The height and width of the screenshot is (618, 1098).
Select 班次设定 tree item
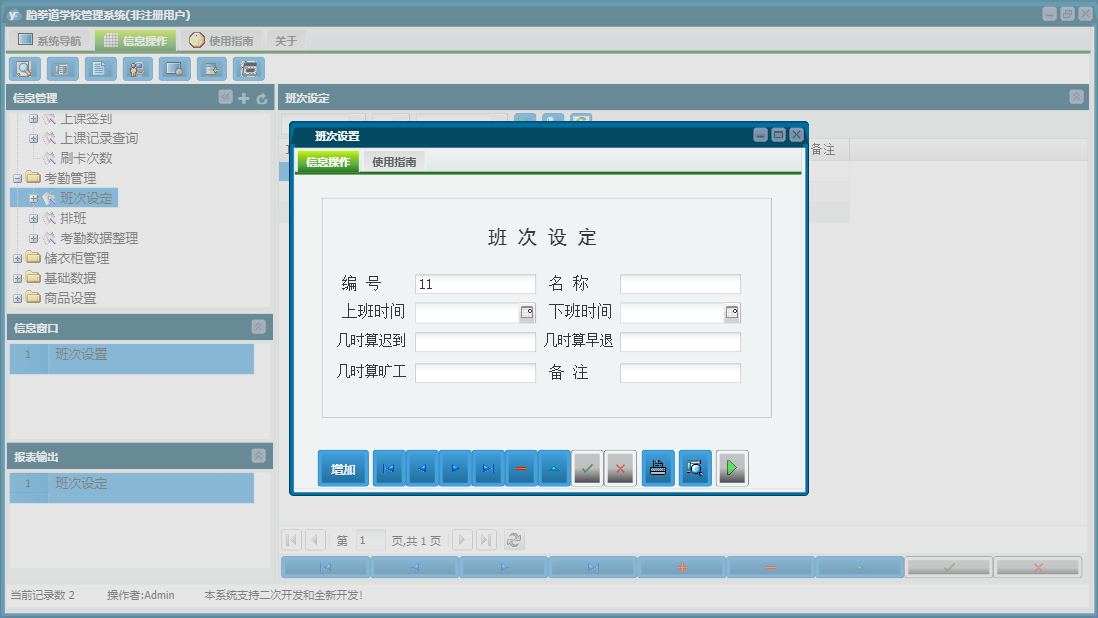[x=85, y=198]
